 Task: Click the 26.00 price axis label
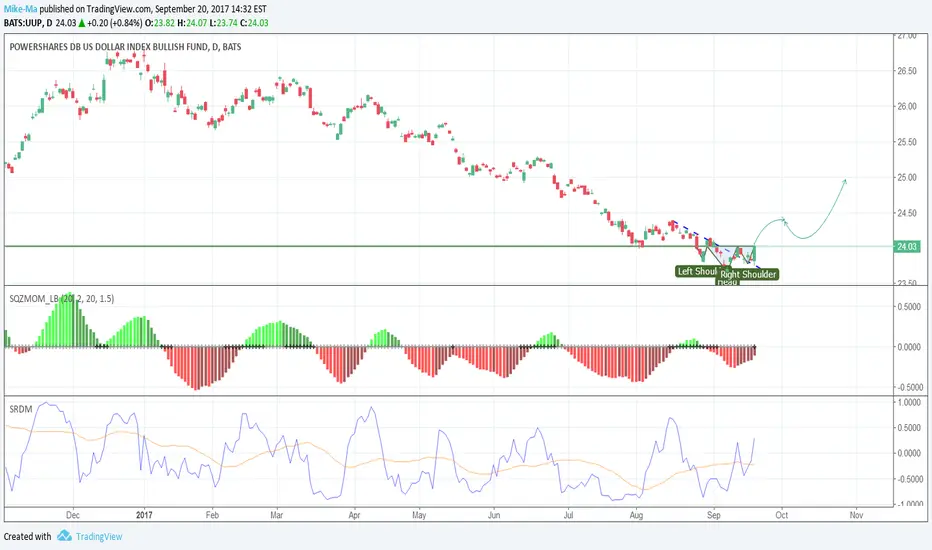(x=906, y=106)
